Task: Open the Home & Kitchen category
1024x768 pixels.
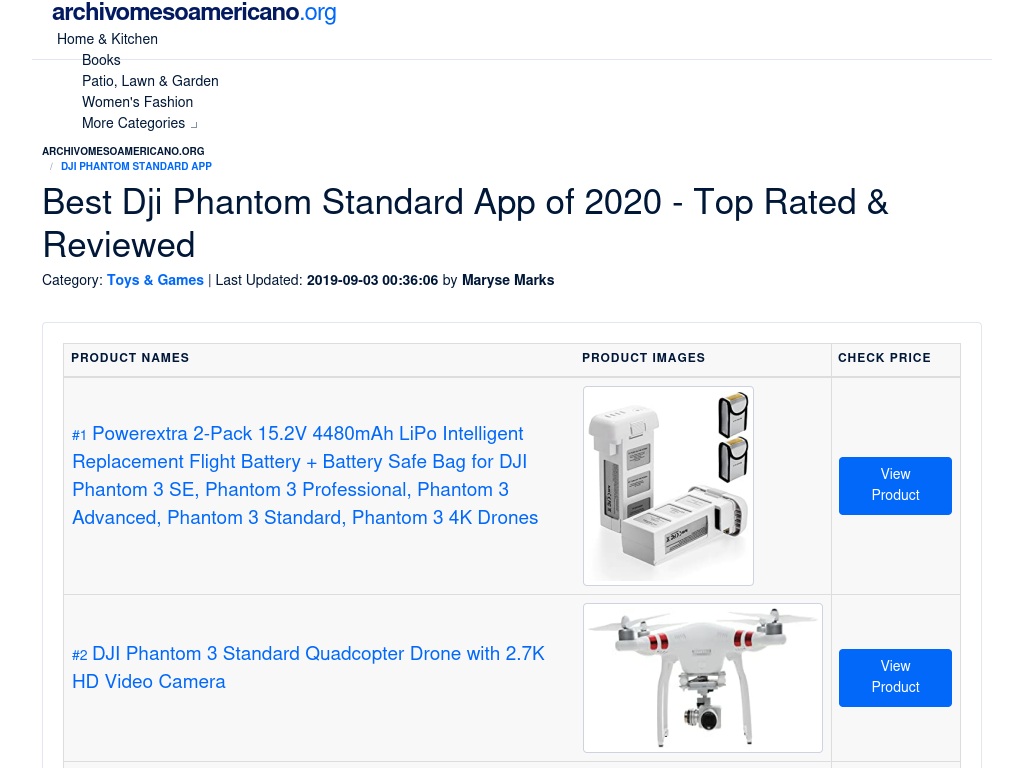Action: pos(107,39)
